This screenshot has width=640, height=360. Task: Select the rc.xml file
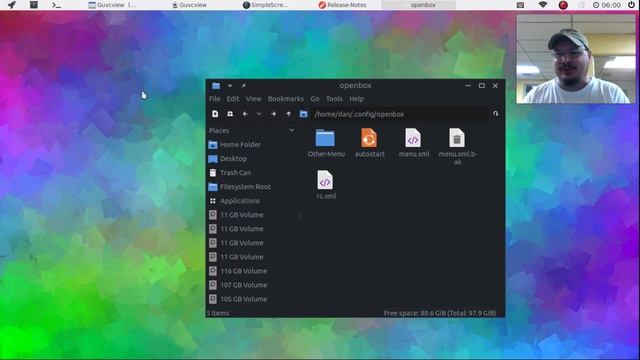326,185
